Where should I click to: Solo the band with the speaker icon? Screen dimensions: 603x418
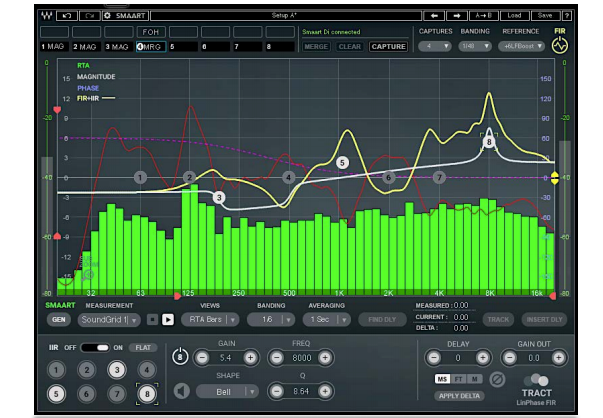pyautogui.click(x=182, y=391)
